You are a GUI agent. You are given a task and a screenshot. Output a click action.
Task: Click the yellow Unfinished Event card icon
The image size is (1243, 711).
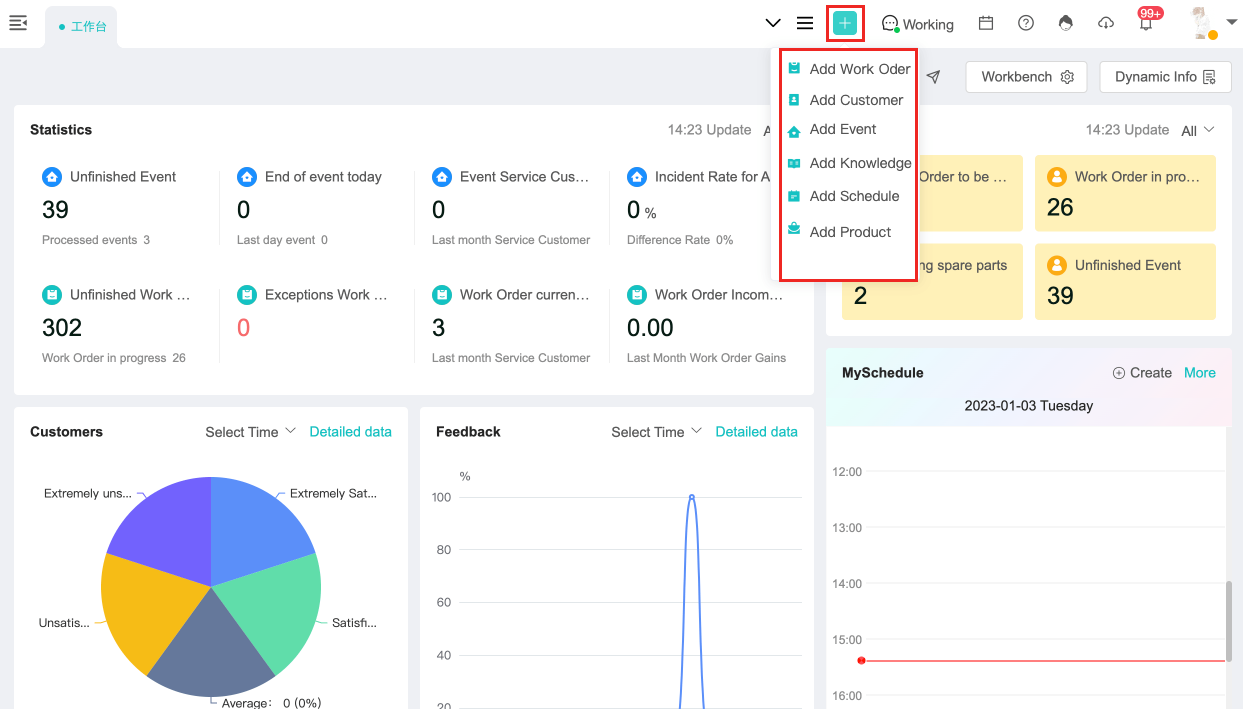1056,266
